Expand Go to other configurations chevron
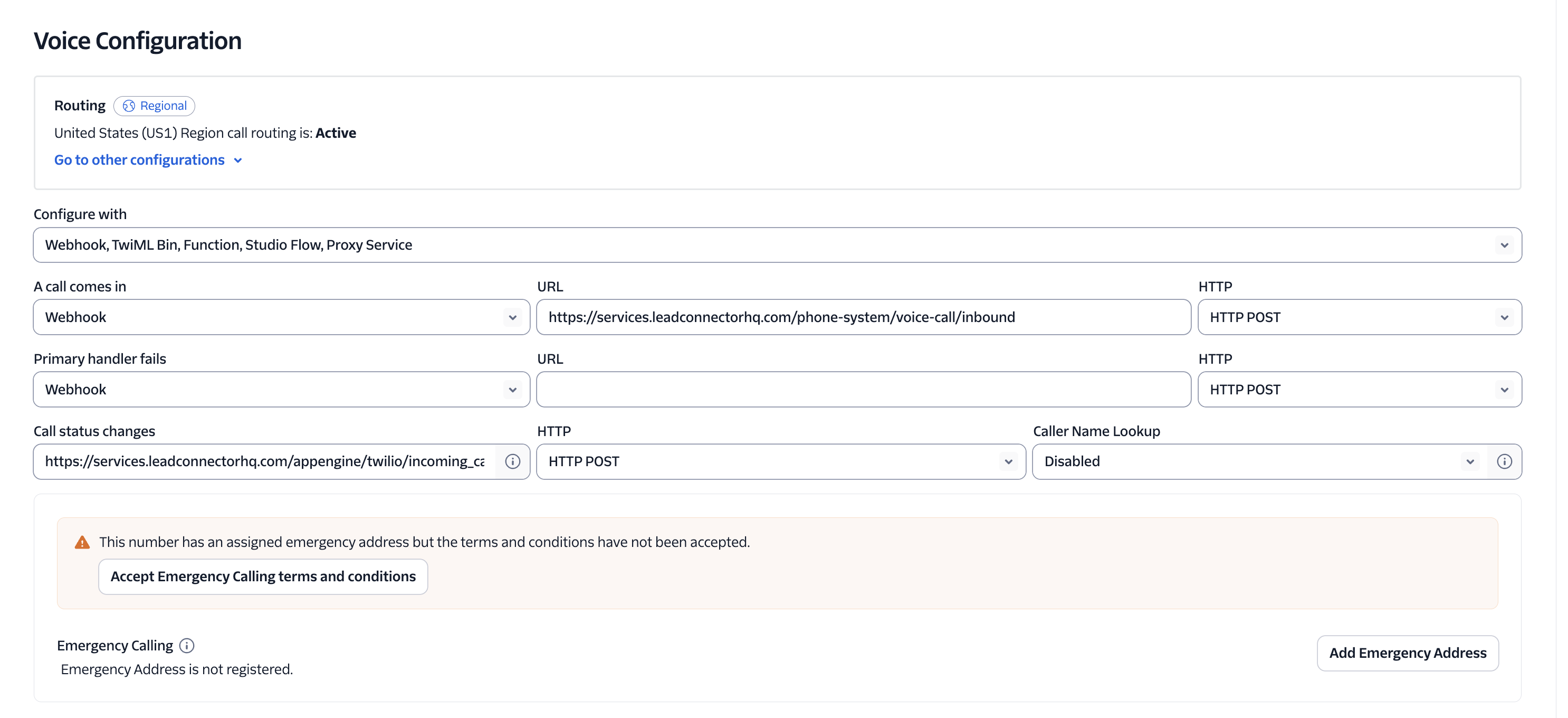The height and width of the screenshot is (718, 1568). pyautogui.click(x=238, y=161)
